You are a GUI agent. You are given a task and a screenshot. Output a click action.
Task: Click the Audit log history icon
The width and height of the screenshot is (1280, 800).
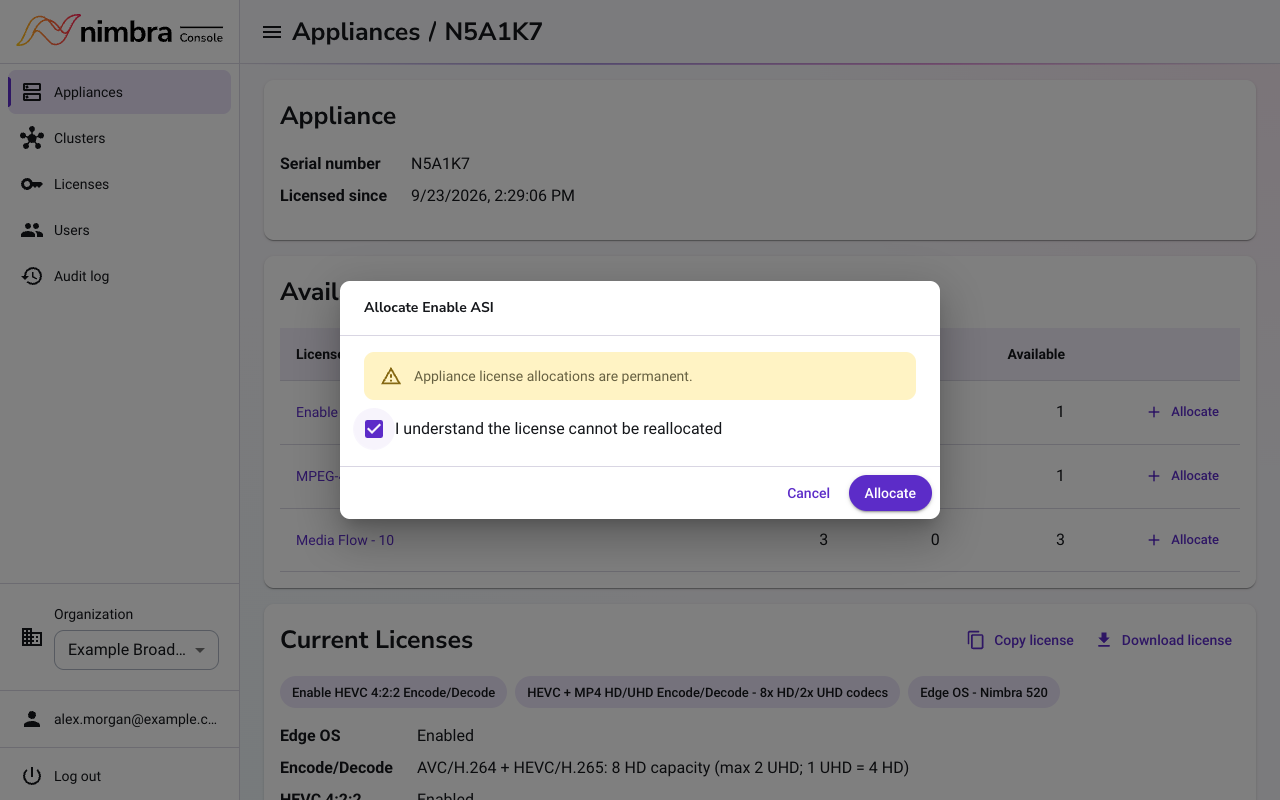click(x=32, y=276)
